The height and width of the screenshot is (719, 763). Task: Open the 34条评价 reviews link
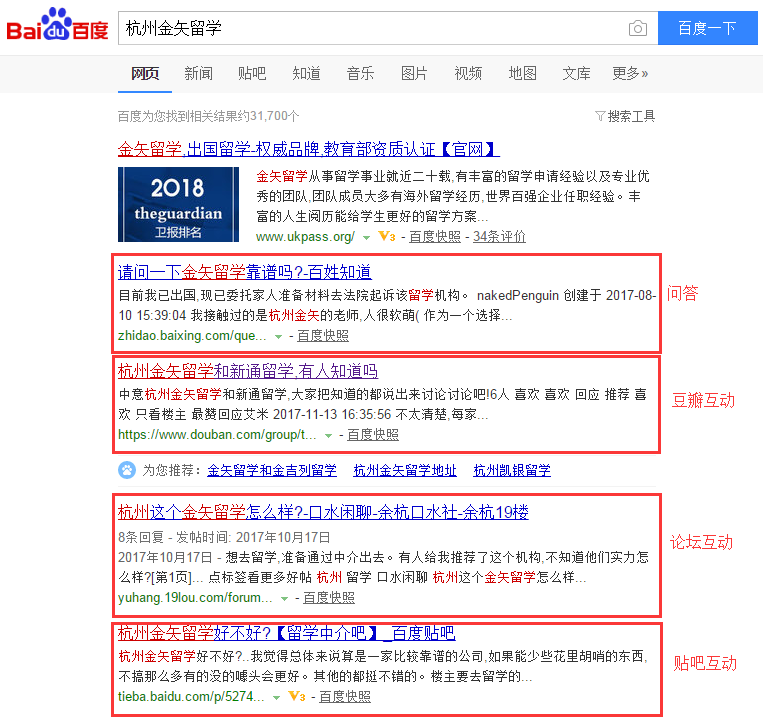coord(499,236)
